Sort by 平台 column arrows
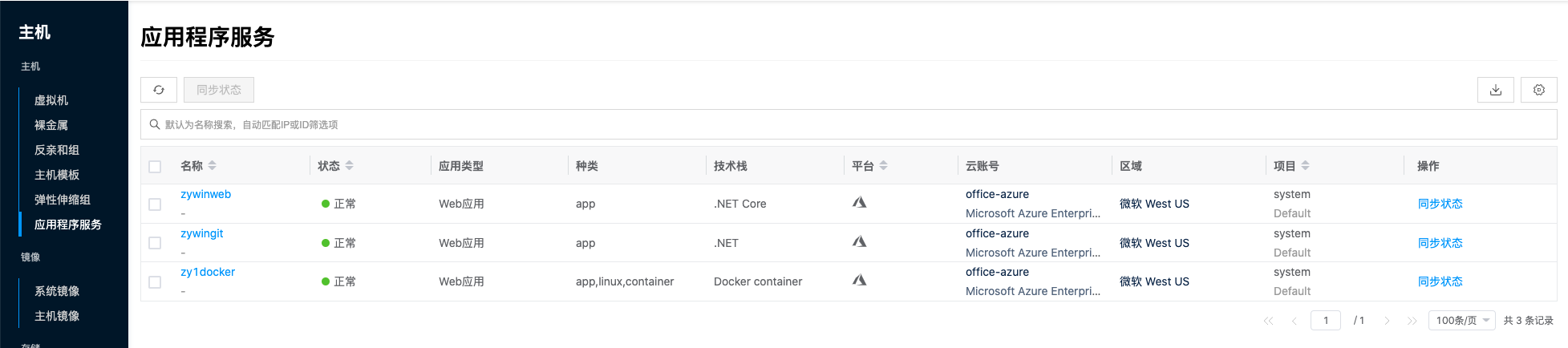1568x348 pixels. (883, 166)
